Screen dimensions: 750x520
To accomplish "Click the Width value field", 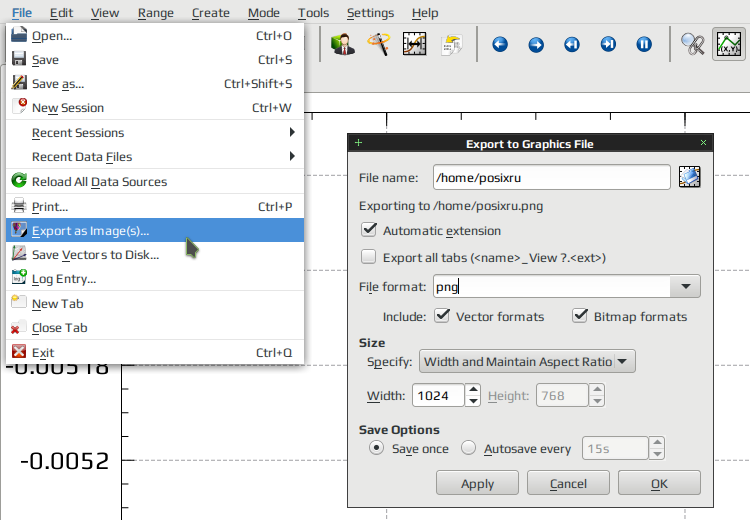I will (438, 395).
